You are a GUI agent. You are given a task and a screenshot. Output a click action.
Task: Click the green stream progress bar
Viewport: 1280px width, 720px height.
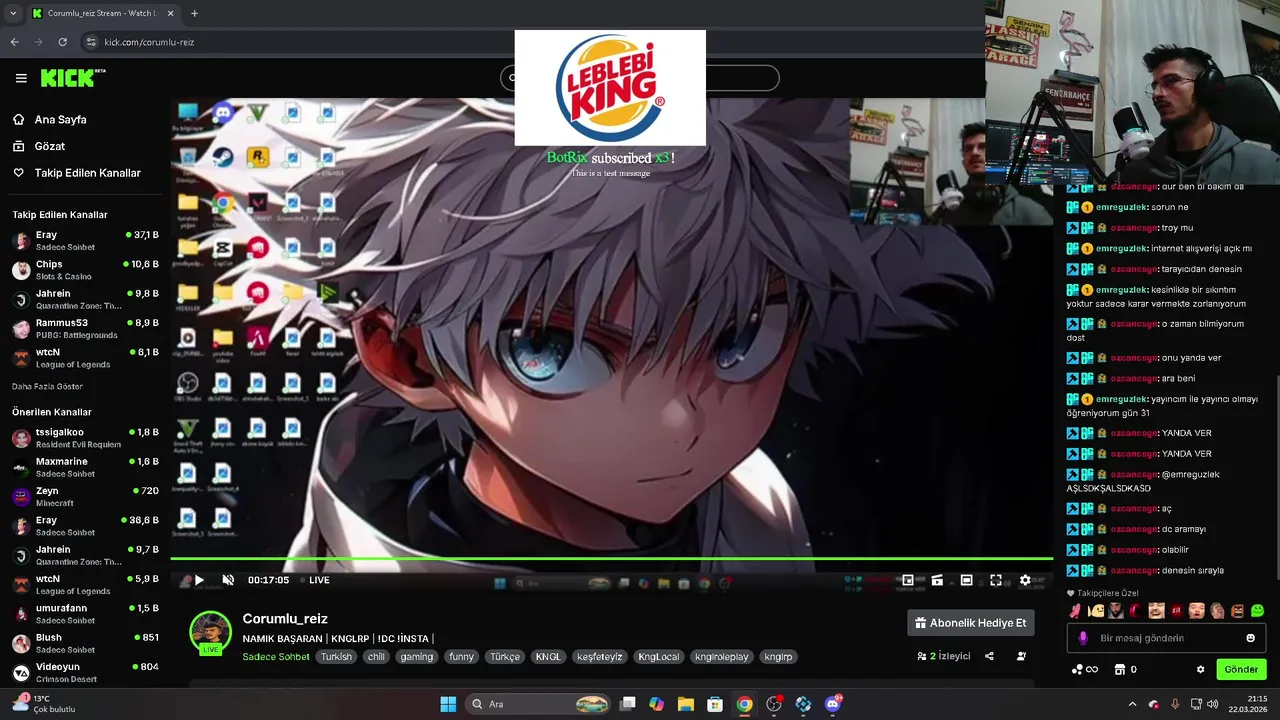pos(611,559)
